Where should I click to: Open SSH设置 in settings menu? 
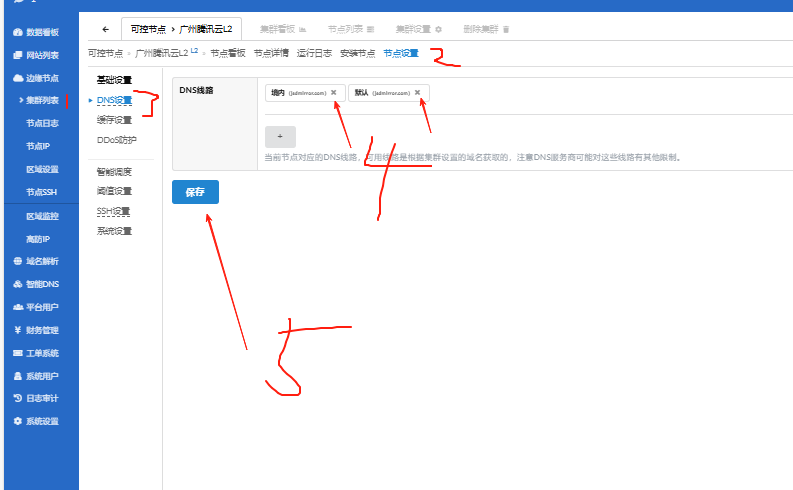(113, 211)
